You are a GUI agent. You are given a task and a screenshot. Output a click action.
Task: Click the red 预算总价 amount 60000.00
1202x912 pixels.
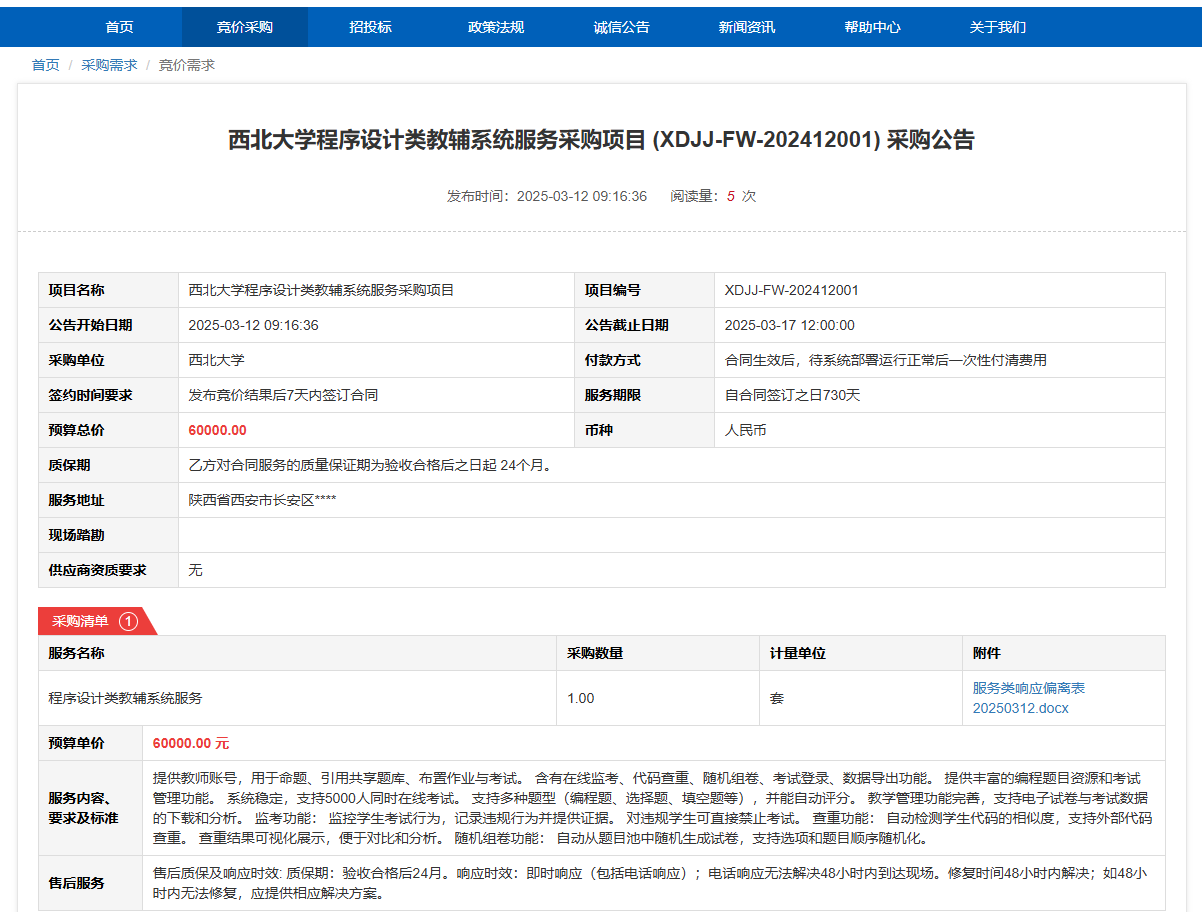coord(217,431)
